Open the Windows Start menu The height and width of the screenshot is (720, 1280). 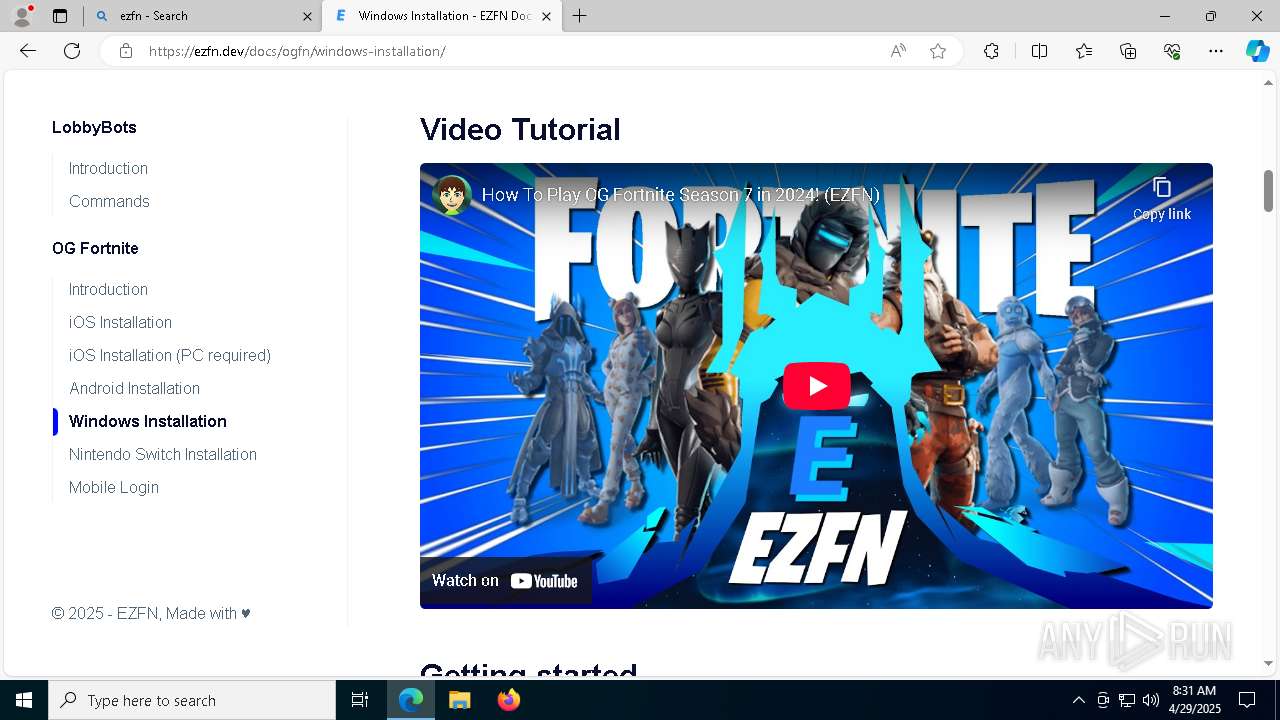click(x=24, y=700)
